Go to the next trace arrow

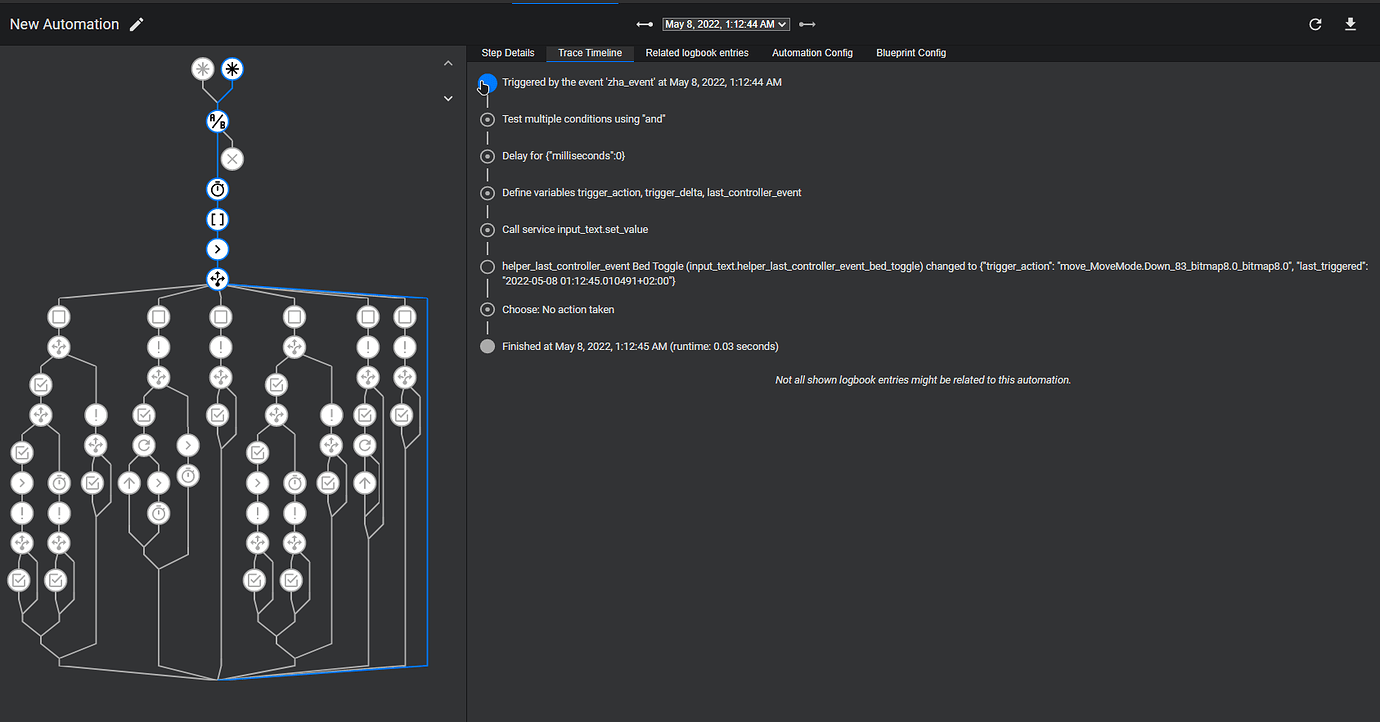pyautogui.click(x=807, y=24)
